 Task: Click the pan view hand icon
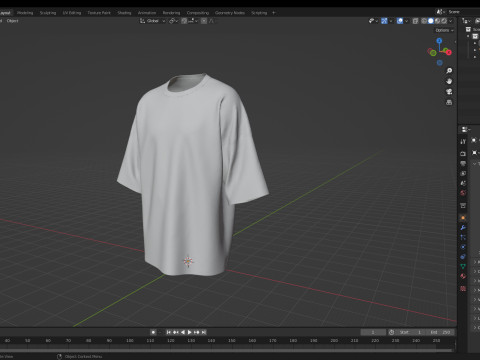(x=449, y=81)
